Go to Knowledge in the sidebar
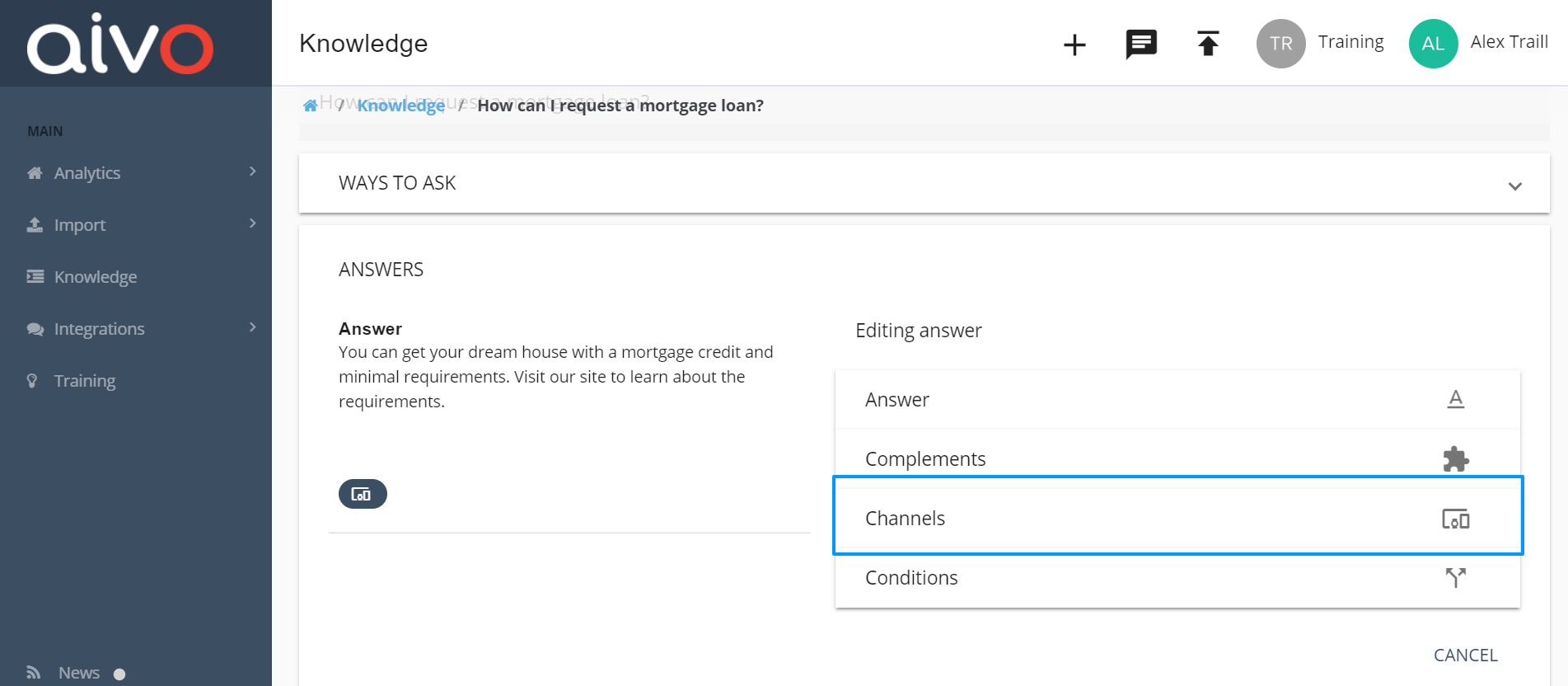The image size is (1568, 686). point(136,277)
